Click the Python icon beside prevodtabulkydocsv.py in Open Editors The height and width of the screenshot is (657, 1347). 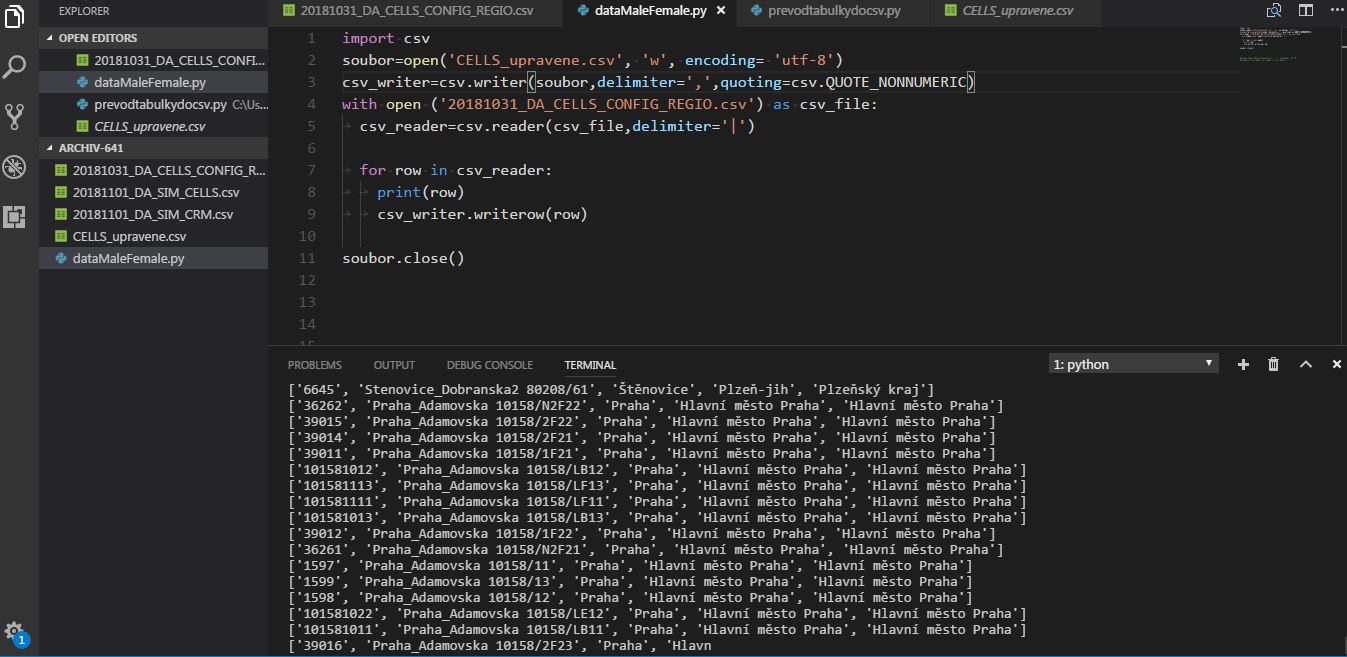tap(84, 104)
